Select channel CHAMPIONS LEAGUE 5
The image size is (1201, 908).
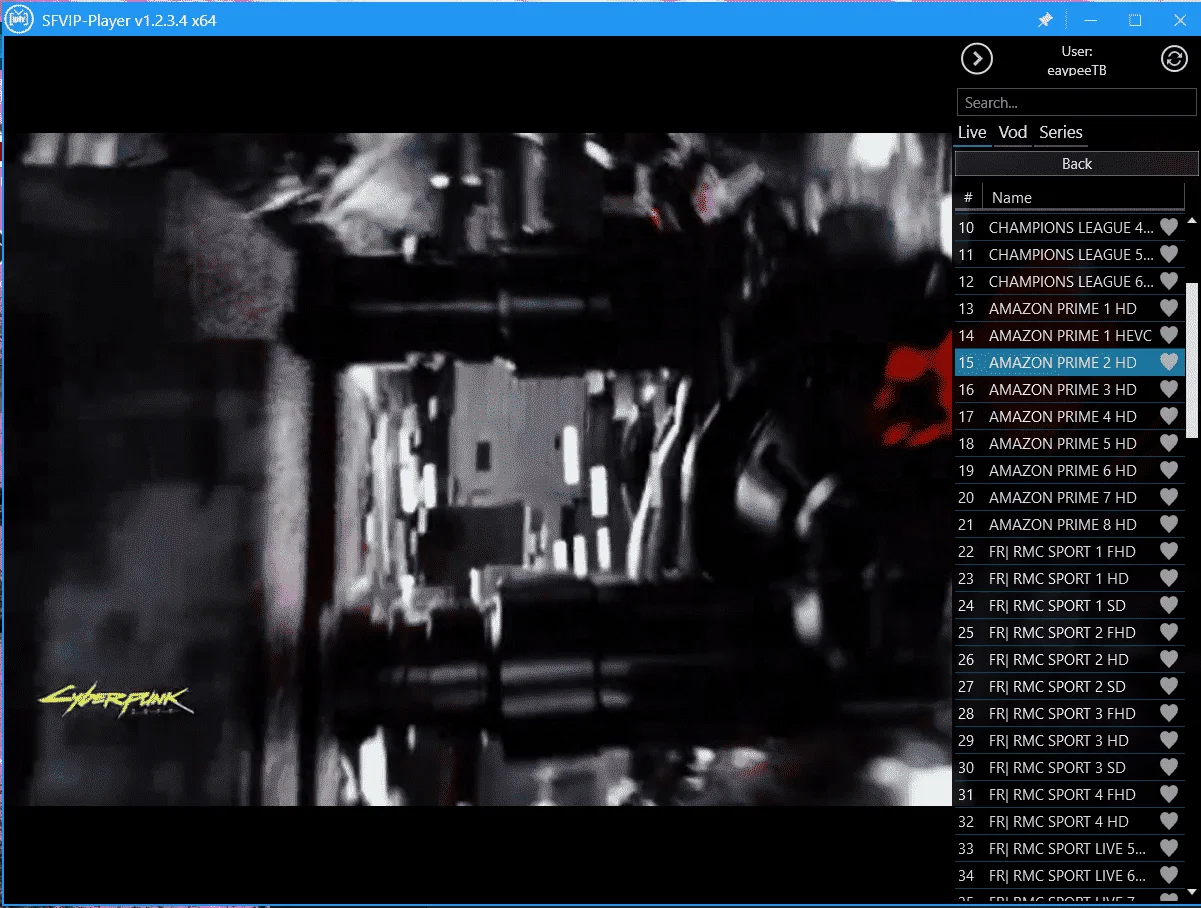tap(1070, 254)
